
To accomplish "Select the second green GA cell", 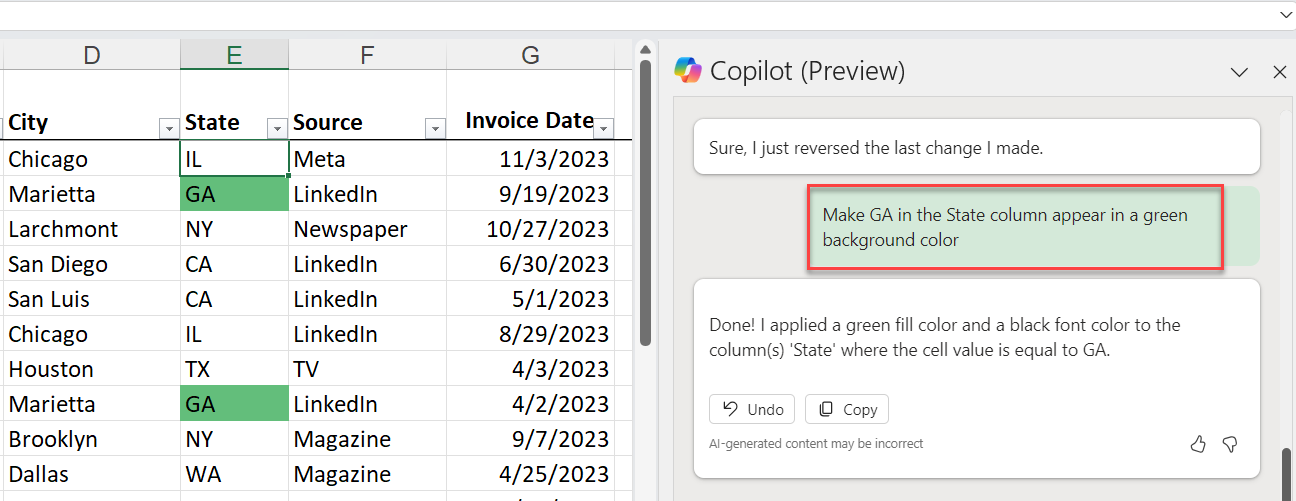I will click(234, 404).
